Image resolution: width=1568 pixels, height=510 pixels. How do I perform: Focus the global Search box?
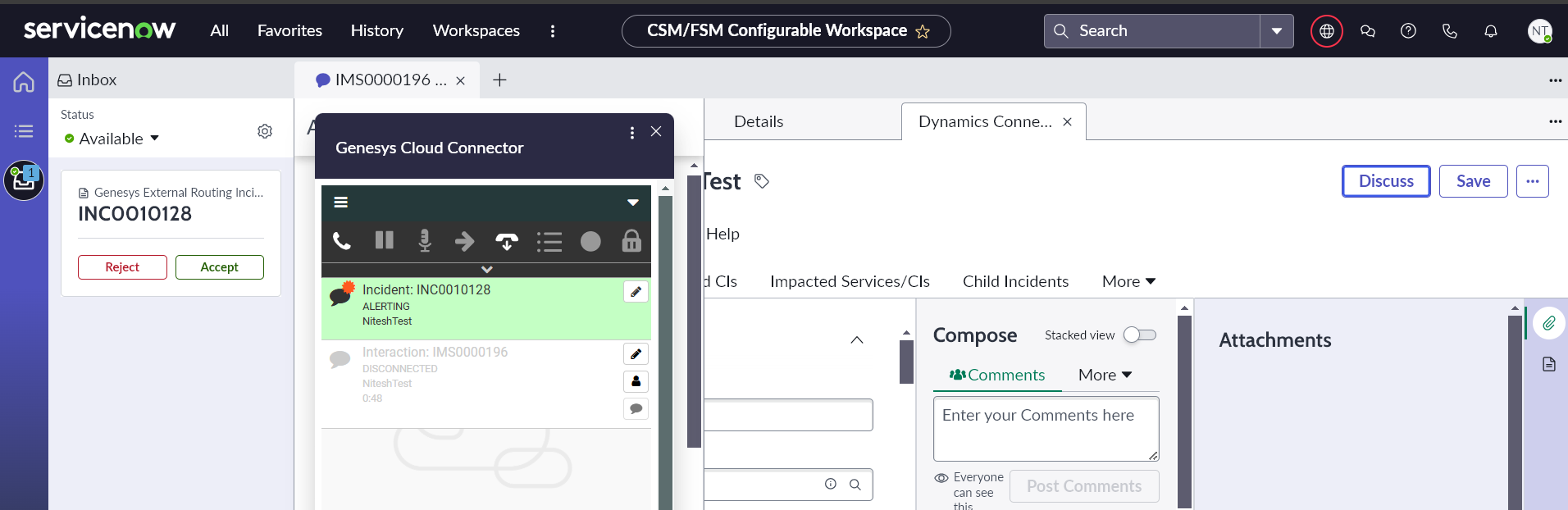[x=1152, y=31]
